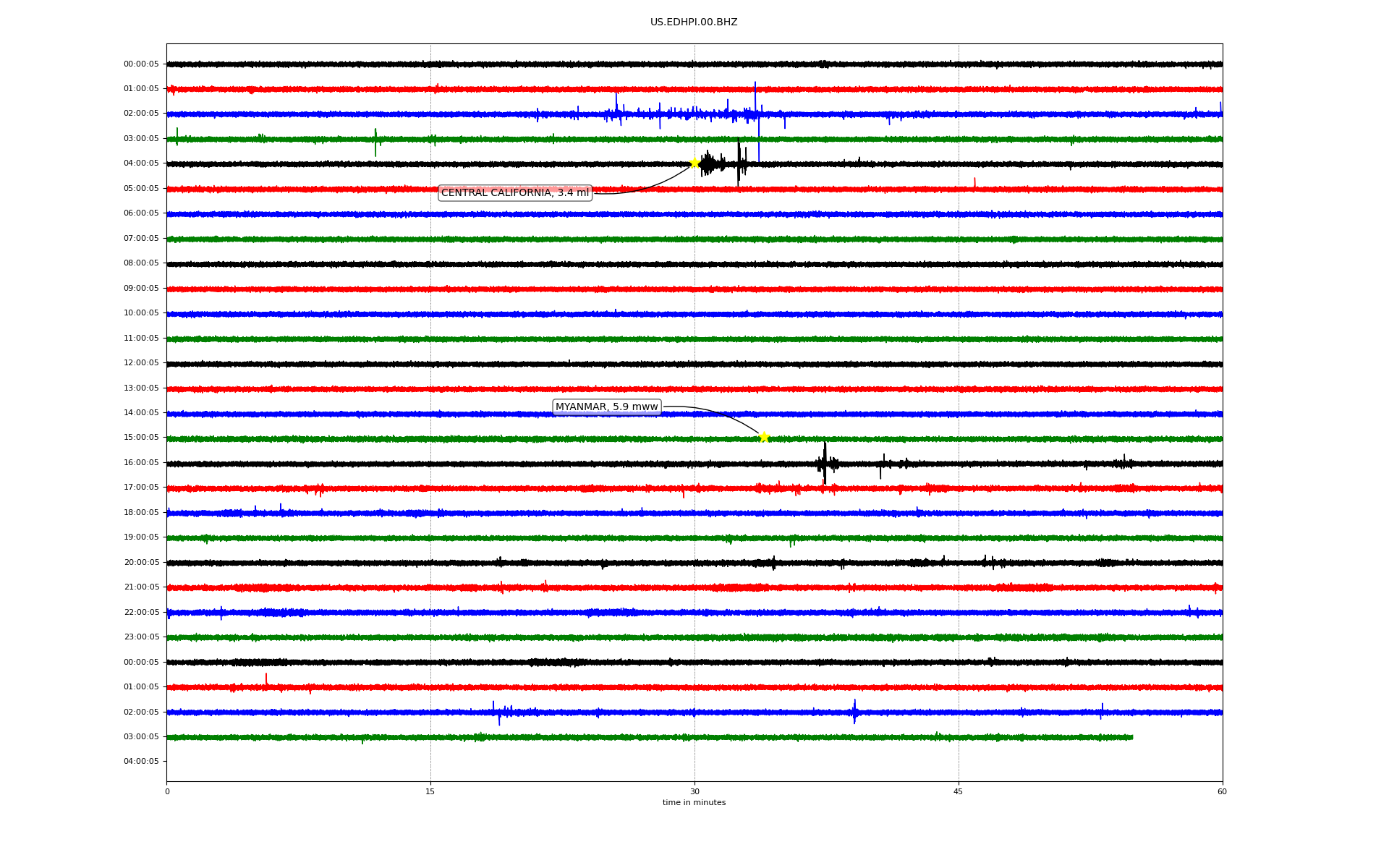Click the x-axis label time in minutes
This screenshot has width=1389, height=868.
click(693, 803)
